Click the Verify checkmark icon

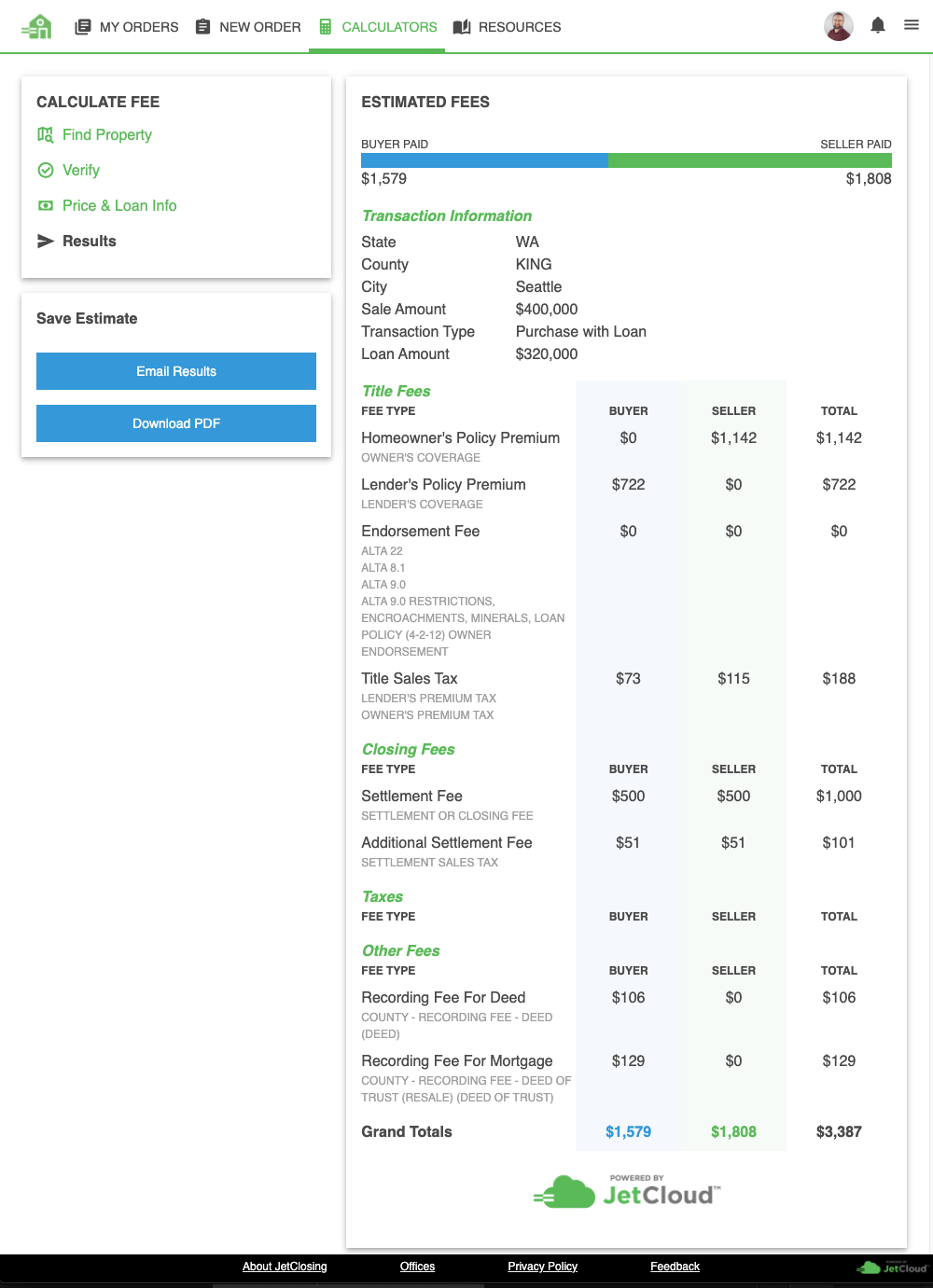coord(46,170)
